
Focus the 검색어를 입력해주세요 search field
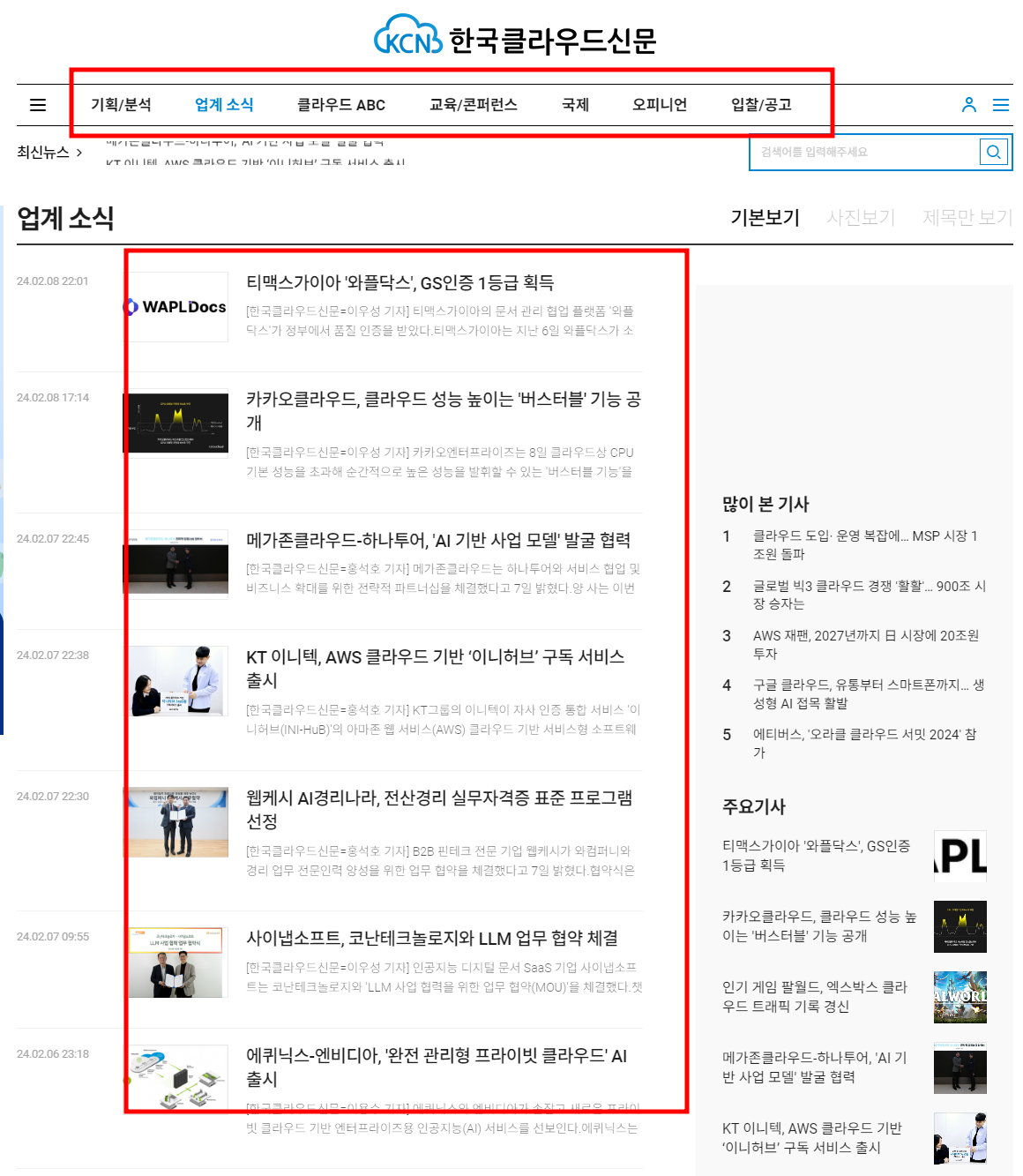pyautogui.click(x=864, y=152)
